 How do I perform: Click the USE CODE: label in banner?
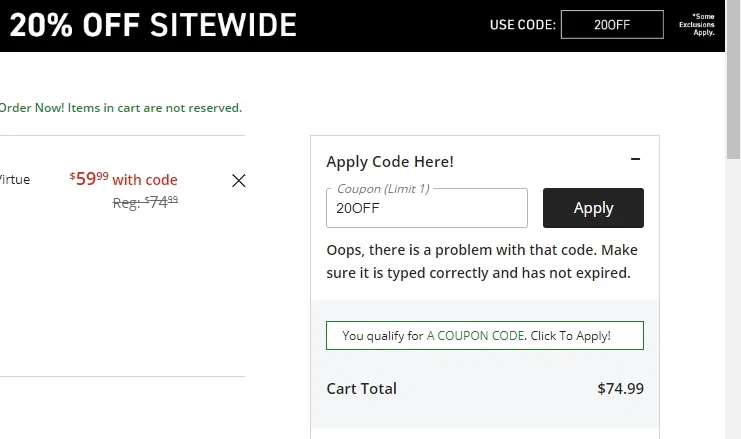tap(522, 24)
